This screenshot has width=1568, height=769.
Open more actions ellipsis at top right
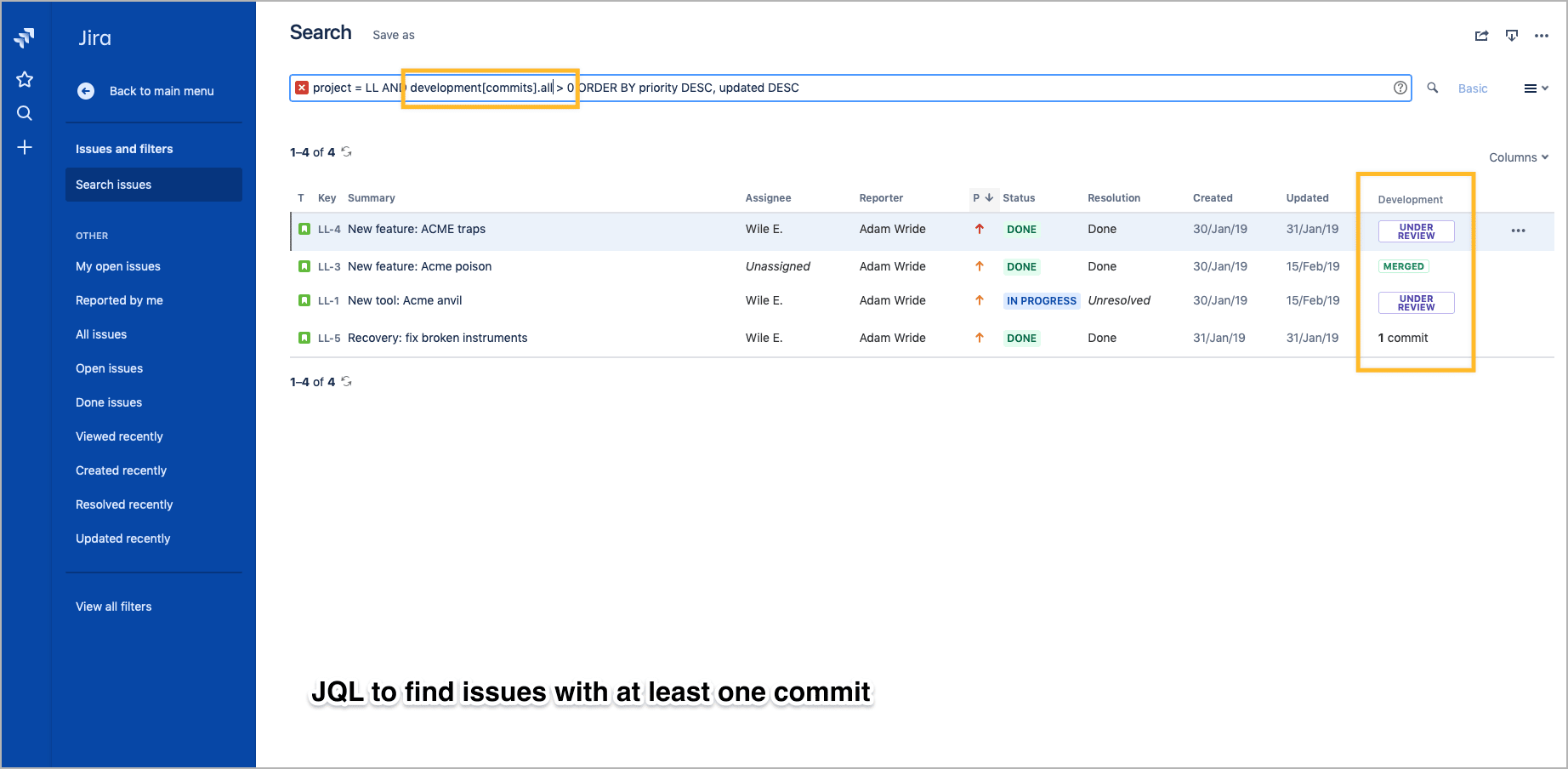[1542, 36]
